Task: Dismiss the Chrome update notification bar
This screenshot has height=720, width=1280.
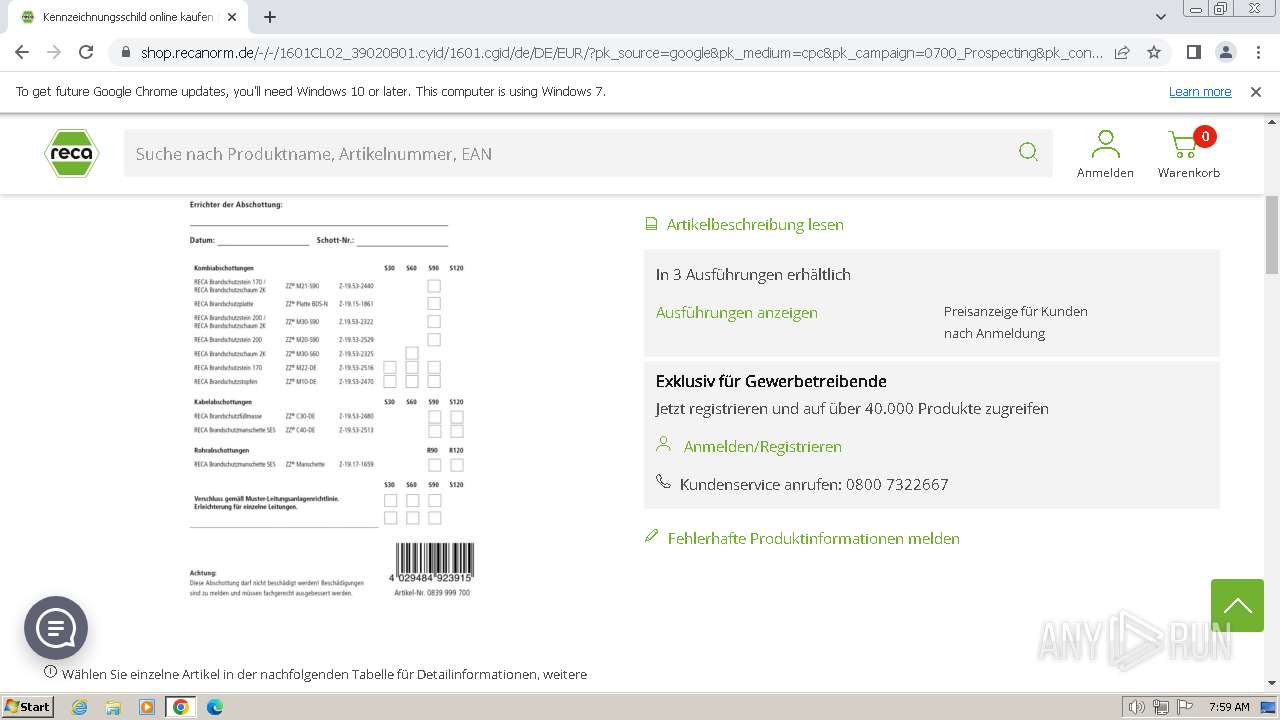Action: point(1256,91)
